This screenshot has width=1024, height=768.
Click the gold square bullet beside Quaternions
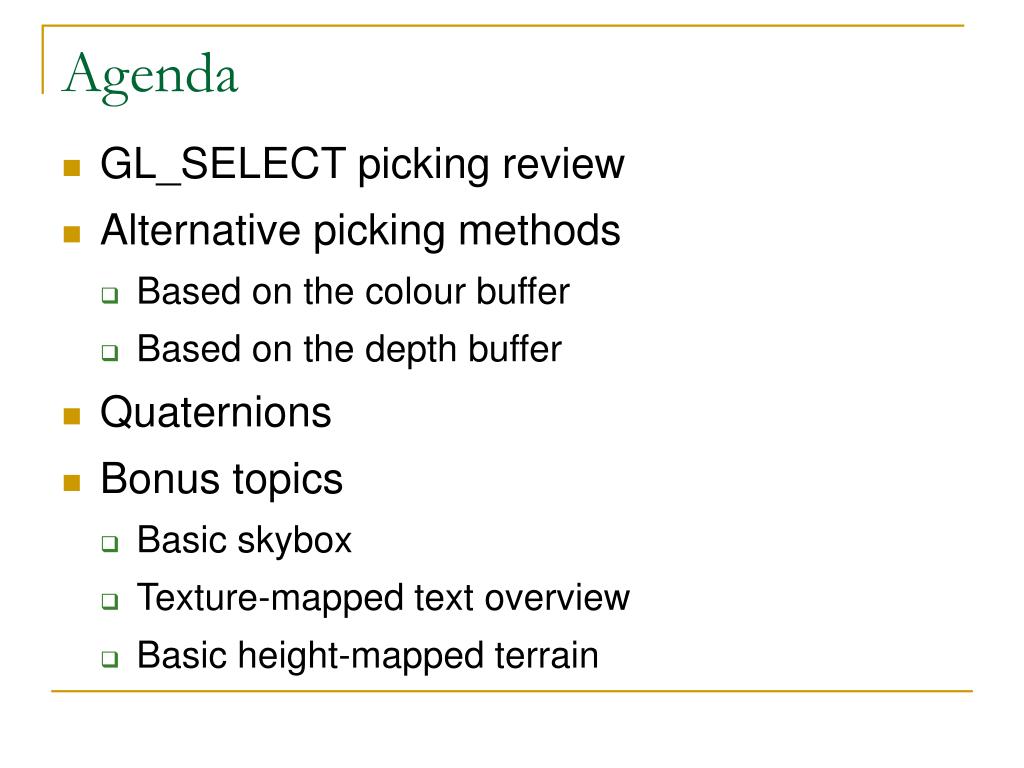point(72,416)
